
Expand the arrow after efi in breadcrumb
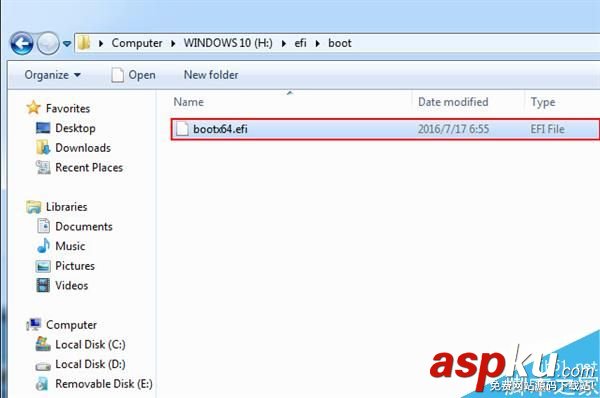click(x=318, y=44)
